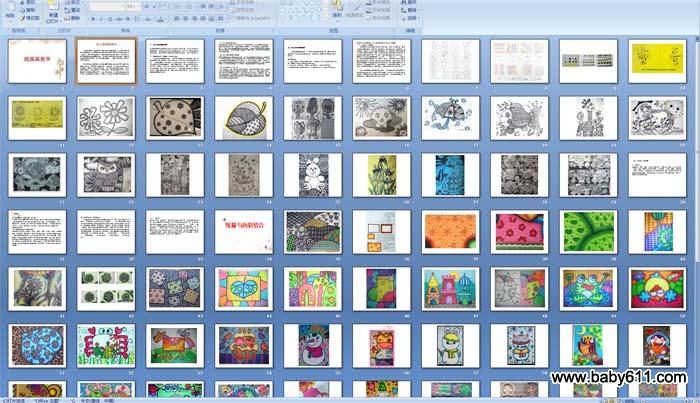Screen dimensions: 700x403
Task: Click the Clear Formatting icon
Action: [164, 6]
